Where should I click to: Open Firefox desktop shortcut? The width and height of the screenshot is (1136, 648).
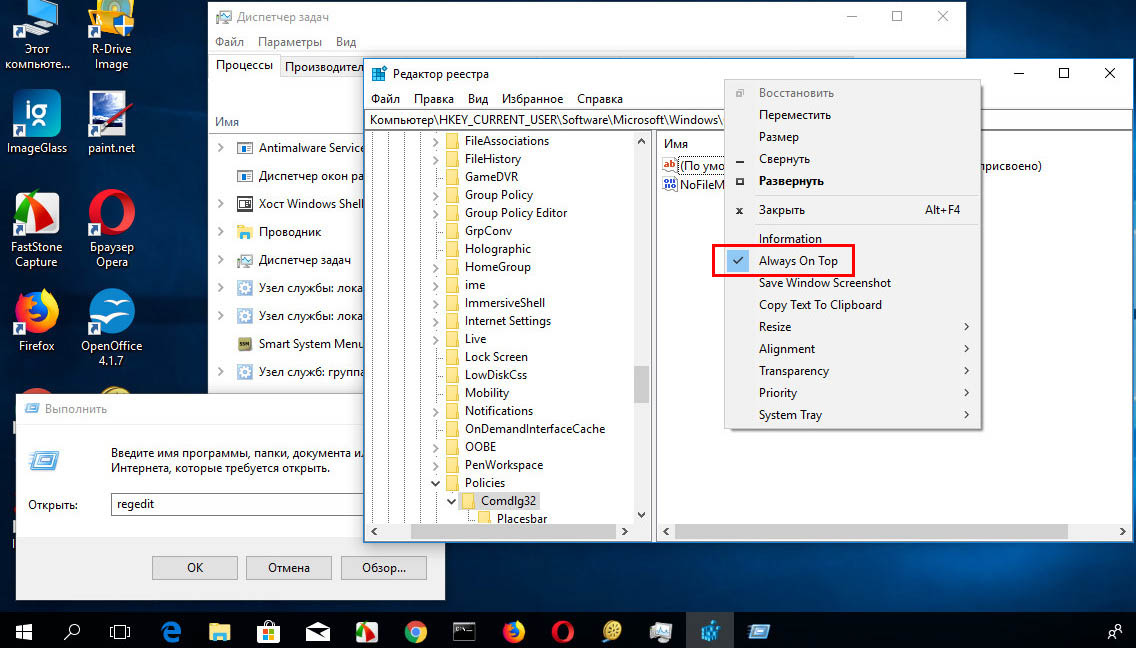[x=36, y=320]
